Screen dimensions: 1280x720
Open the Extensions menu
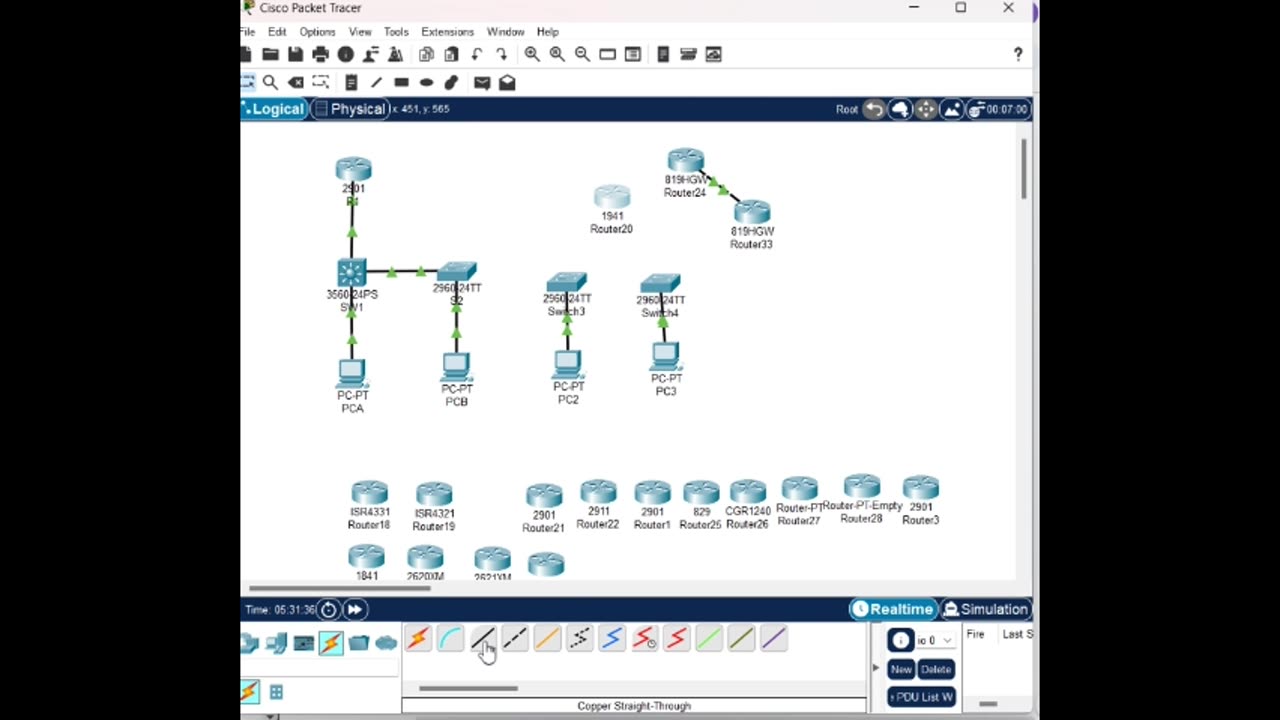447,32
